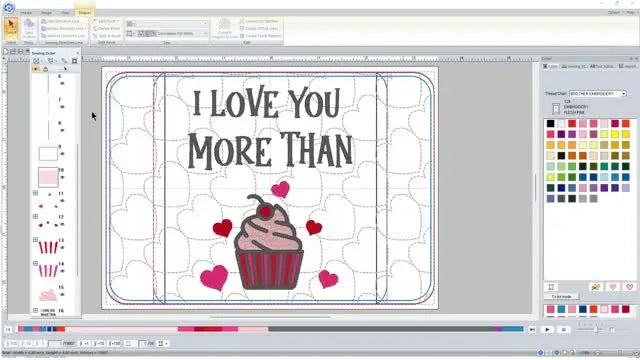Open the round application menu button
This screenshot has height=360, width=640.
pos(9,7)
